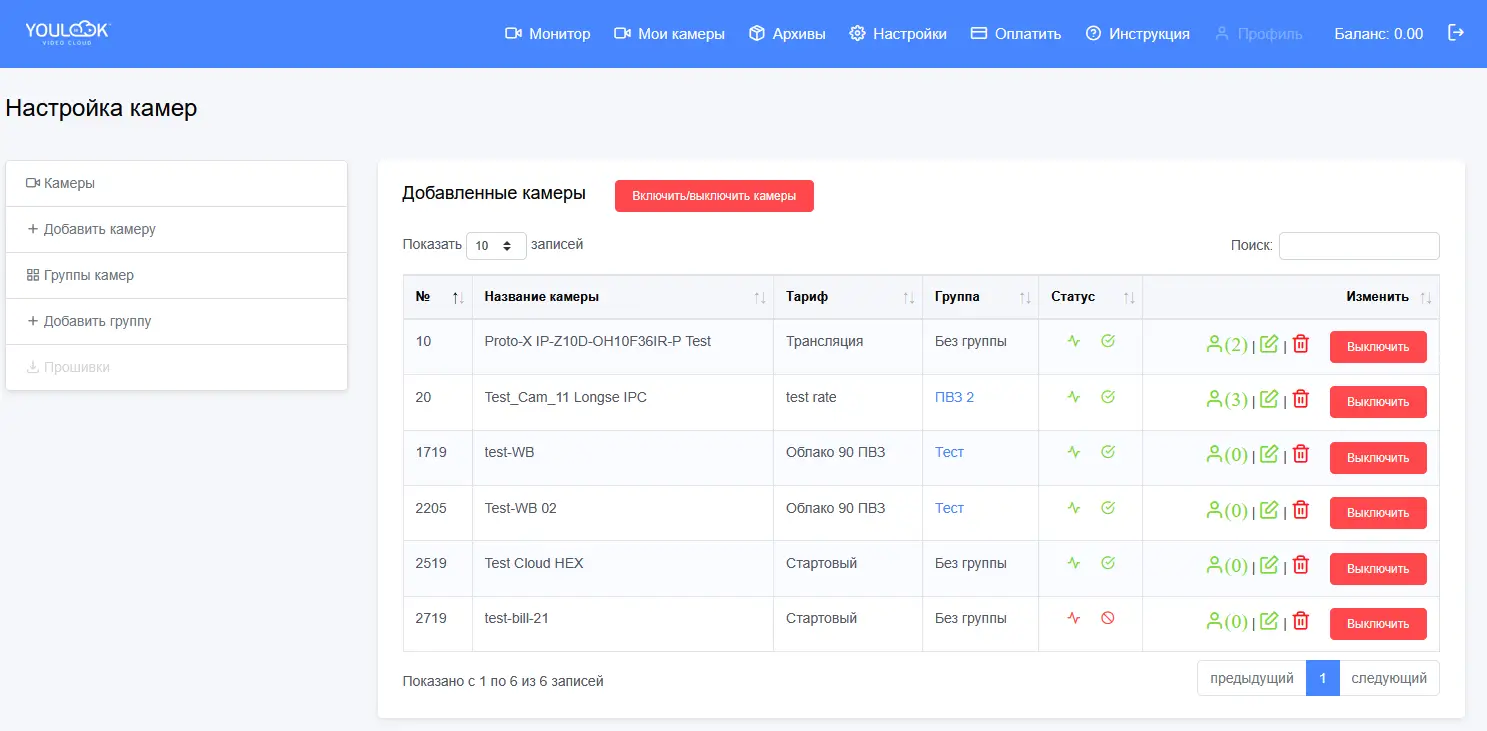The width and height of the screenshot is (1487, 731).
Task: Edit the test-WB camera
Action: click(x=1269, y=454)
